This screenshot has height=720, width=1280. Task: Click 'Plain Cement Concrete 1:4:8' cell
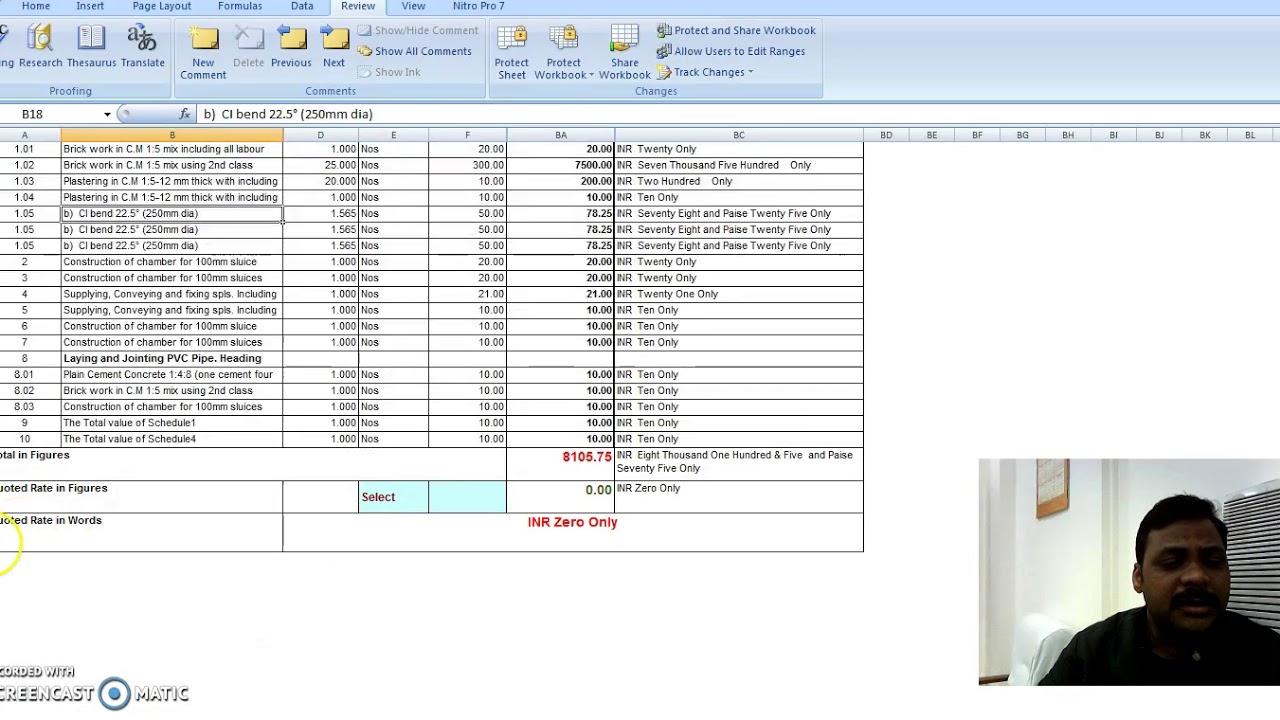172,374
